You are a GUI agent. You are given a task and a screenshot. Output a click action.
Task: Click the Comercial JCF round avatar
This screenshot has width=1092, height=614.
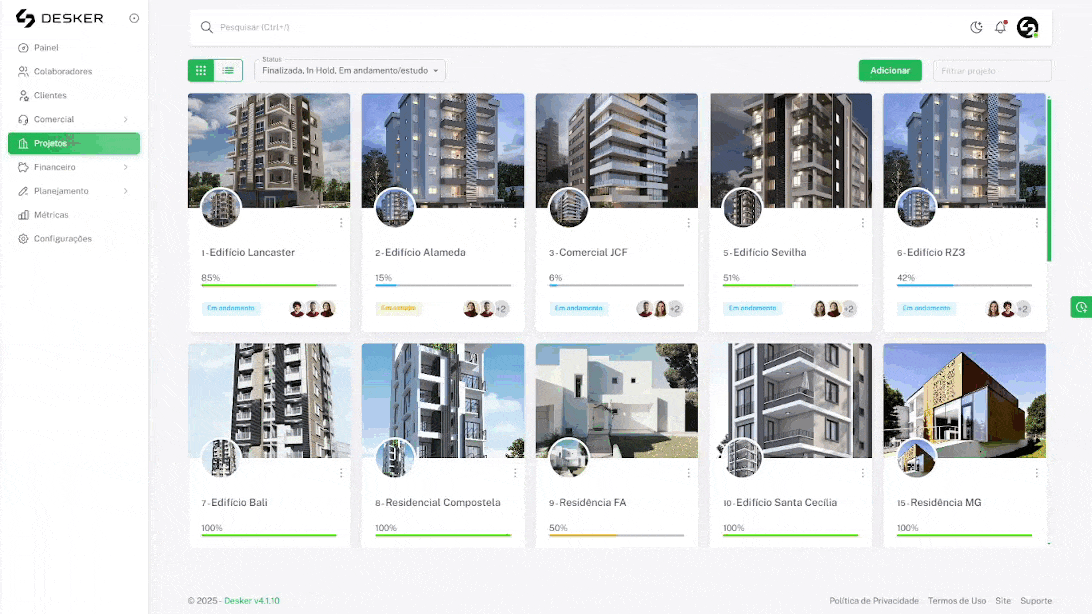568,207
